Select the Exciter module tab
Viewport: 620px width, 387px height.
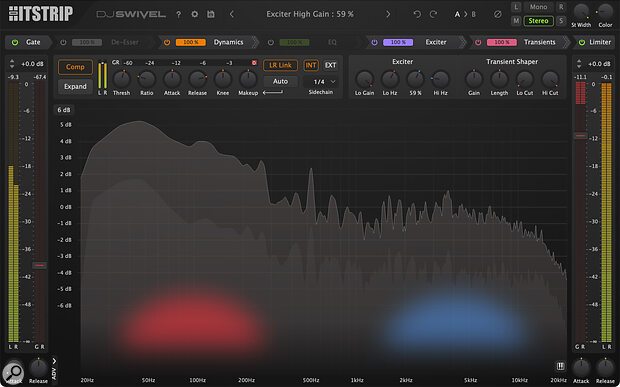436,42
